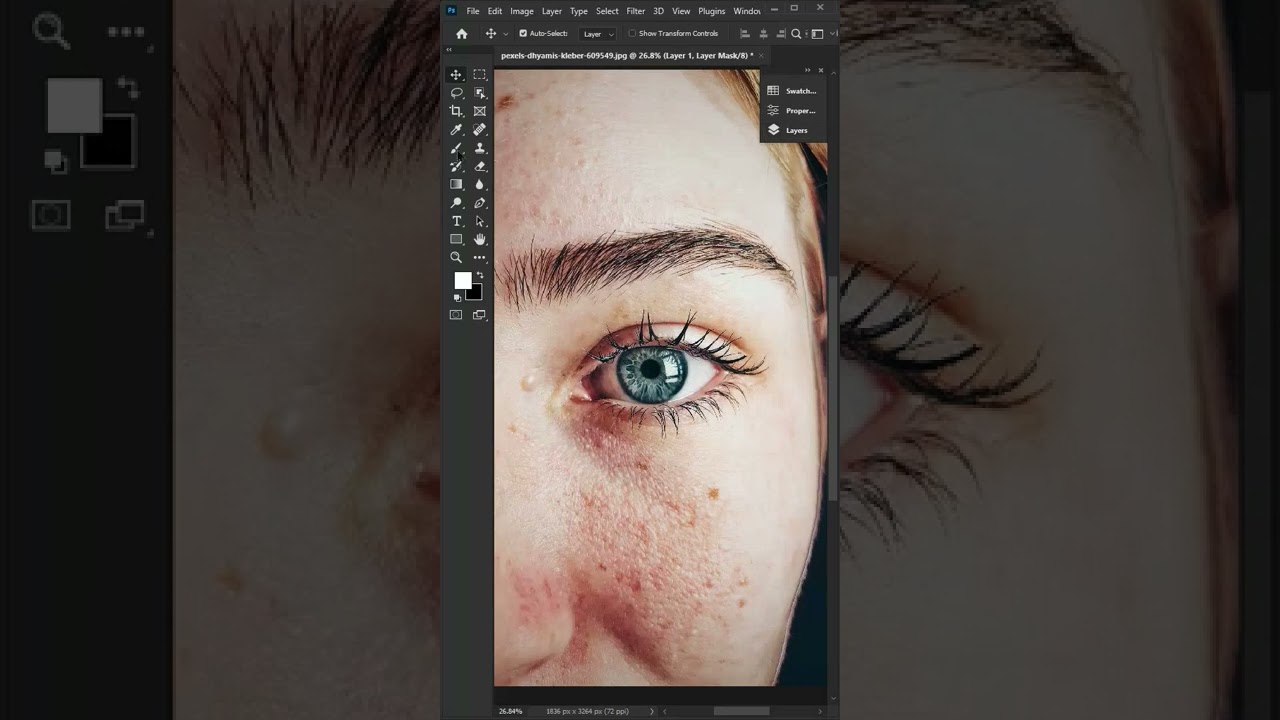
Task: Toggle Quick Mask mode icon
Action: pos(456,315)
